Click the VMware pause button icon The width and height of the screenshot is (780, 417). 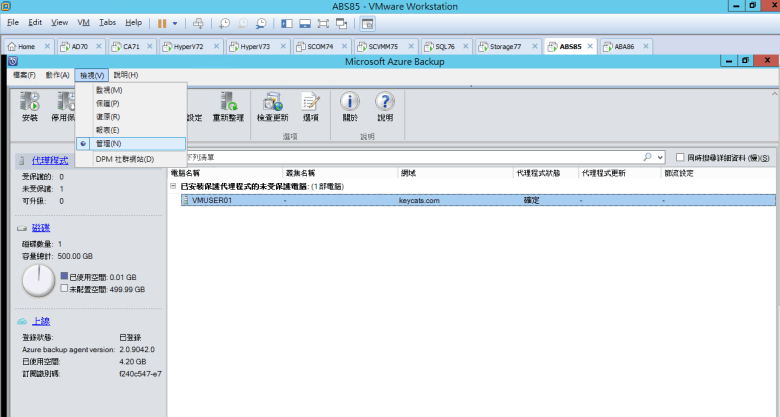click(x=161, y=22)
